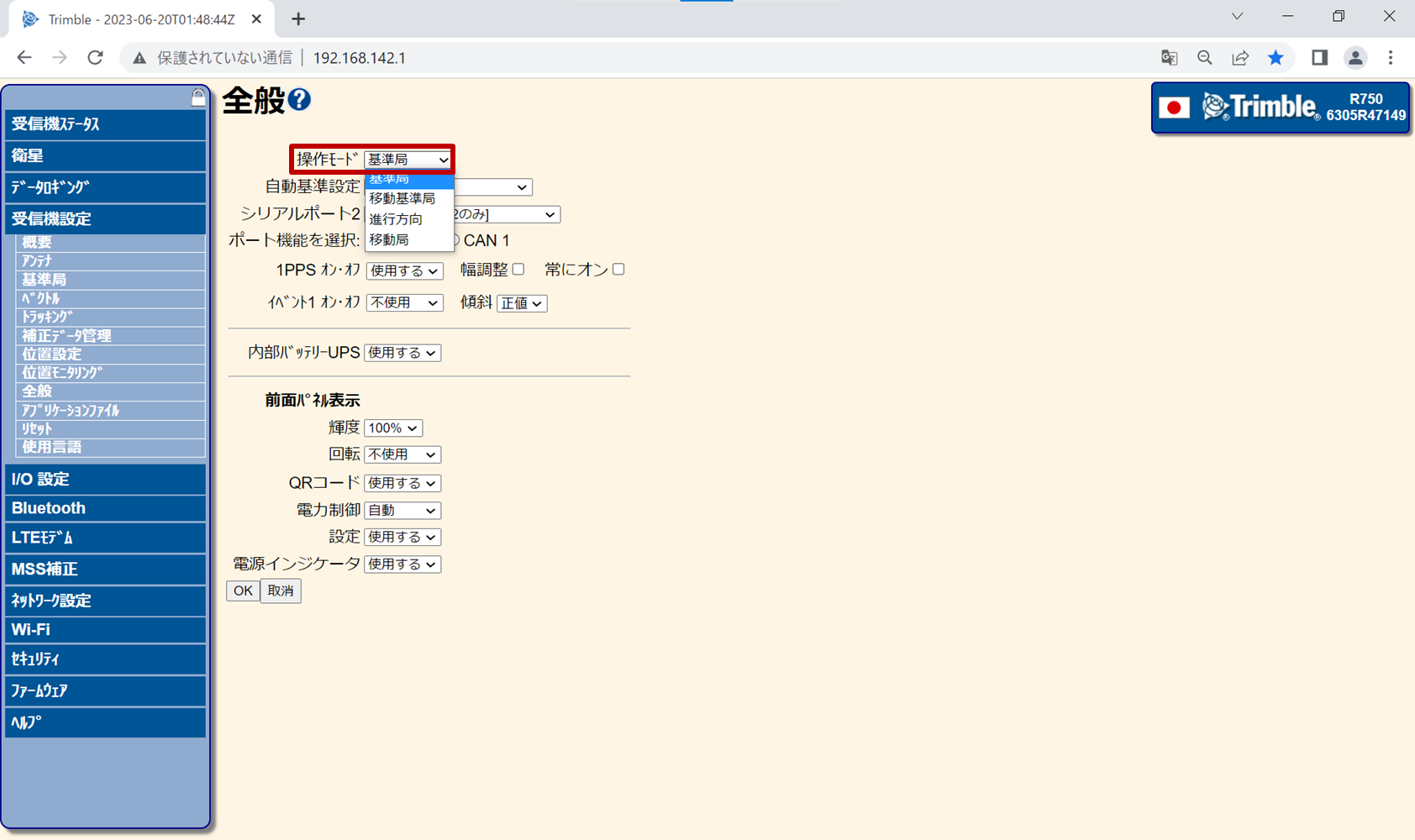Image resolution: width=1415 pixels, height=840 pixels.
Task: Reload the page with the refresh icon
Action: (x=95, y=58)
